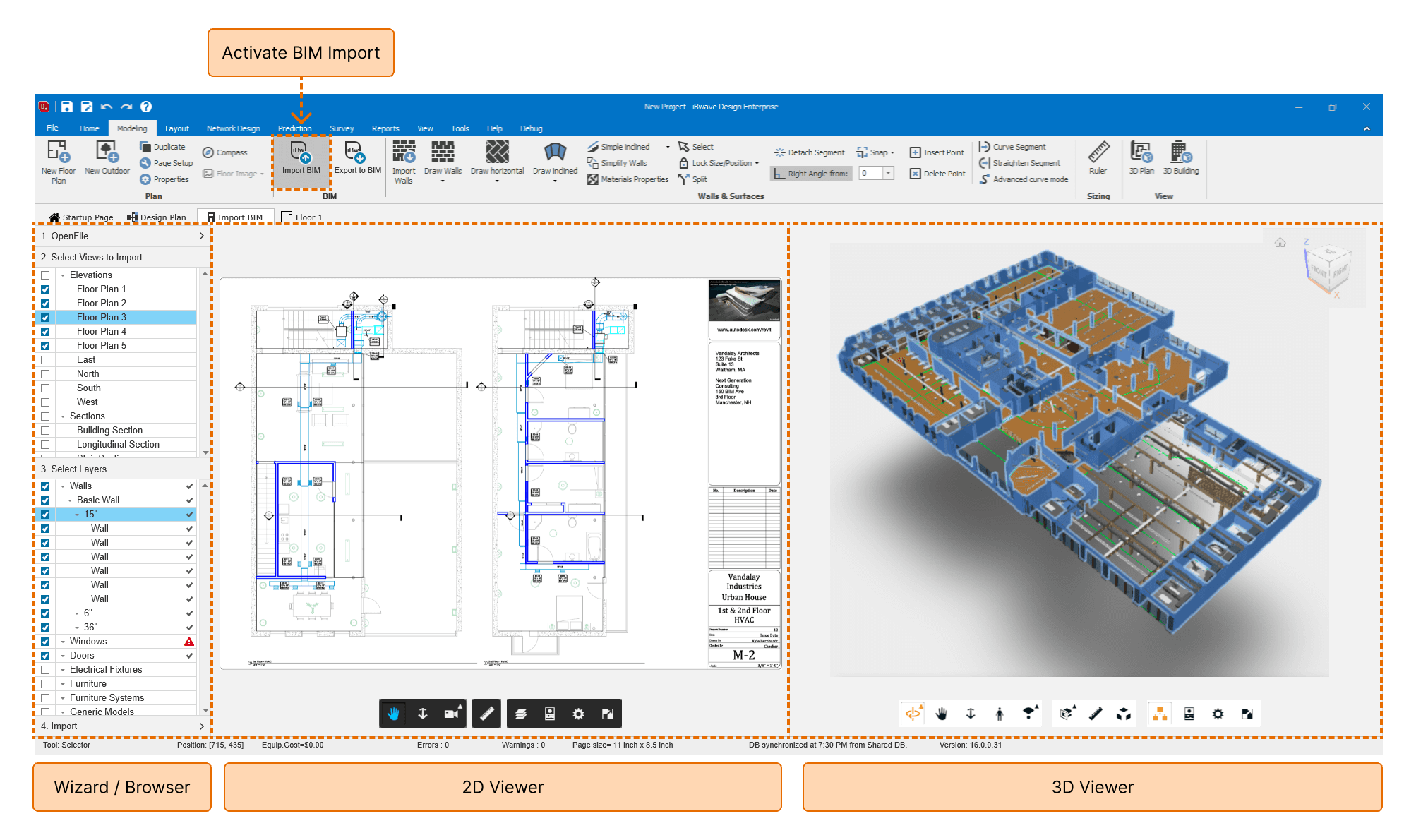Expand the Sections tree item
The width and height of the screenshot is (1416, 840).
[61, 416]
